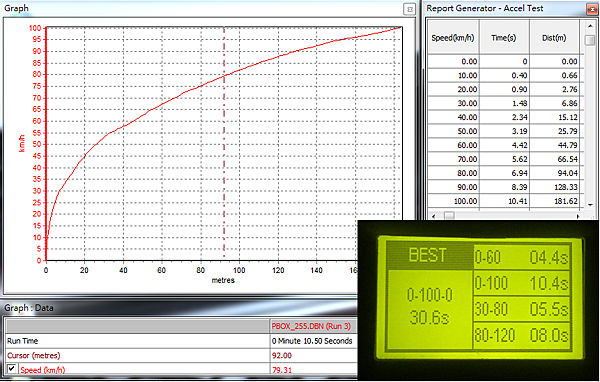The width and height of the screenshot is (600, 382).
Task: Click the horizontal scrollbar left arrow
Action: 434,216
